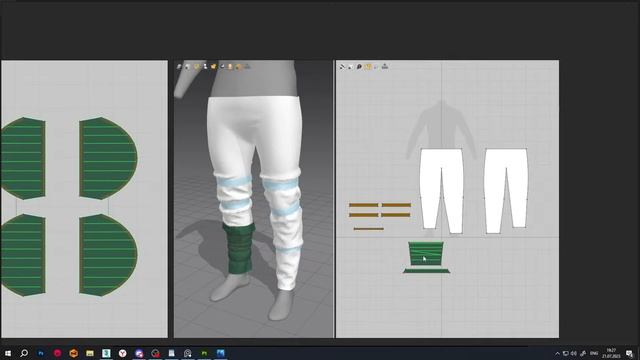Select the green leg-wrap pattern piece
This screenshot has width=640, height=360.
point(426,253)
